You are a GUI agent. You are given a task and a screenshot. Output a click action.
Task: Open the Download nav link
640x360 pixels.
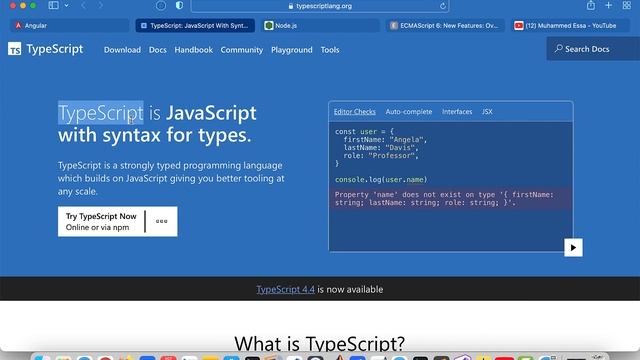[122, 50]
